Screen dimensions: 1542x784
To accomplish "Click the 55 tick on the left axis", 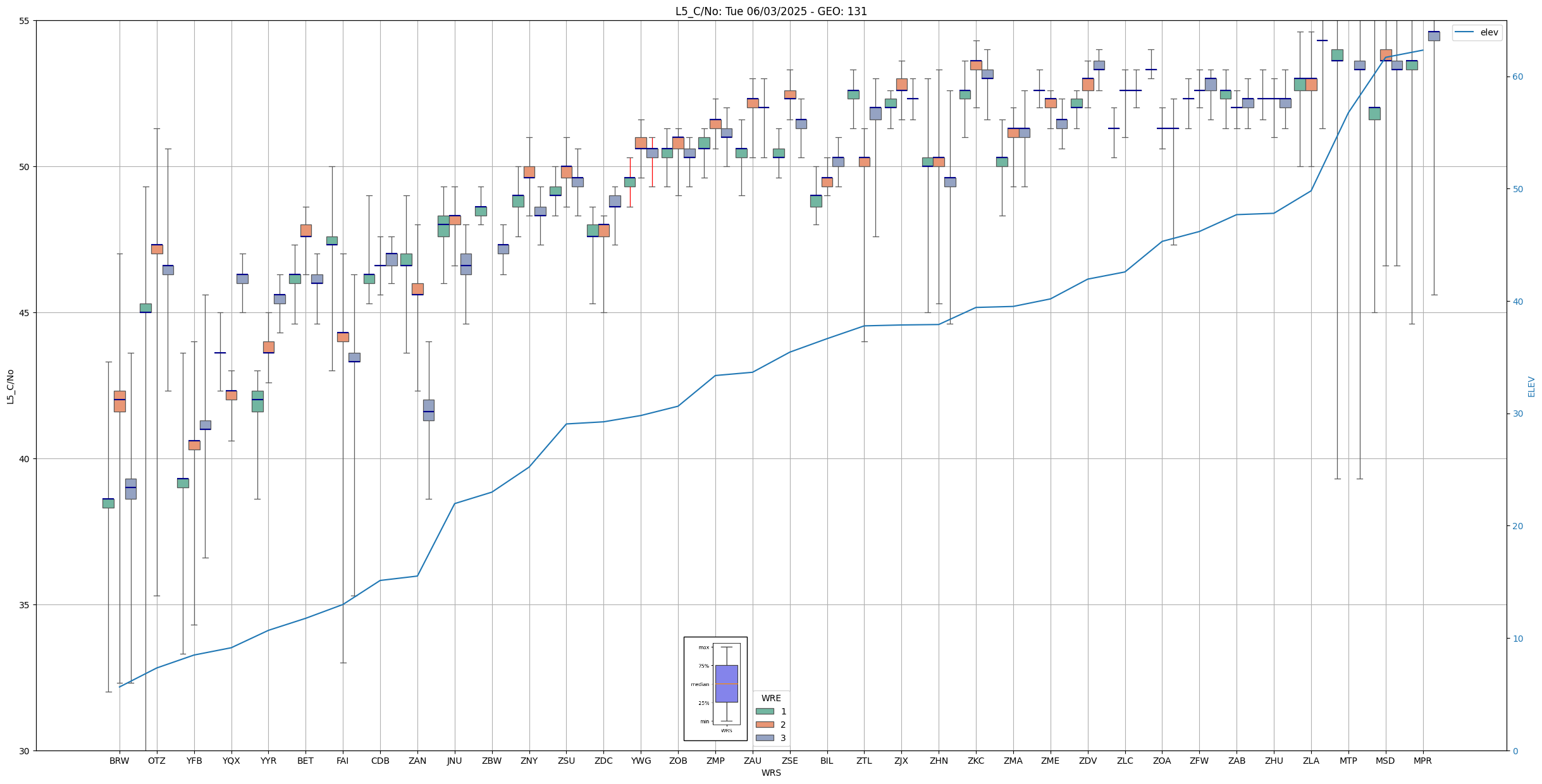I will point(25,21).
